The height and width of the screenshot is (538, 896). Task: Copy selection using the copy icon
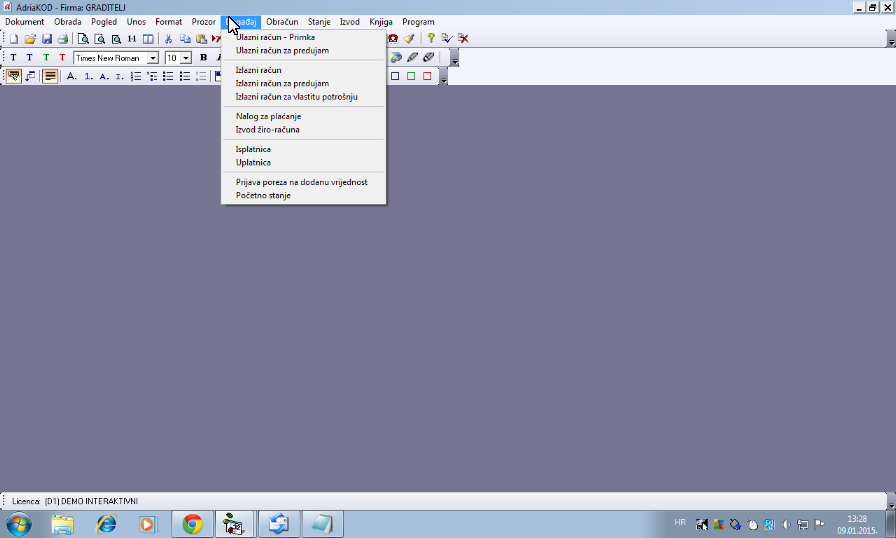pyautogui.click(x=185, y=39)
